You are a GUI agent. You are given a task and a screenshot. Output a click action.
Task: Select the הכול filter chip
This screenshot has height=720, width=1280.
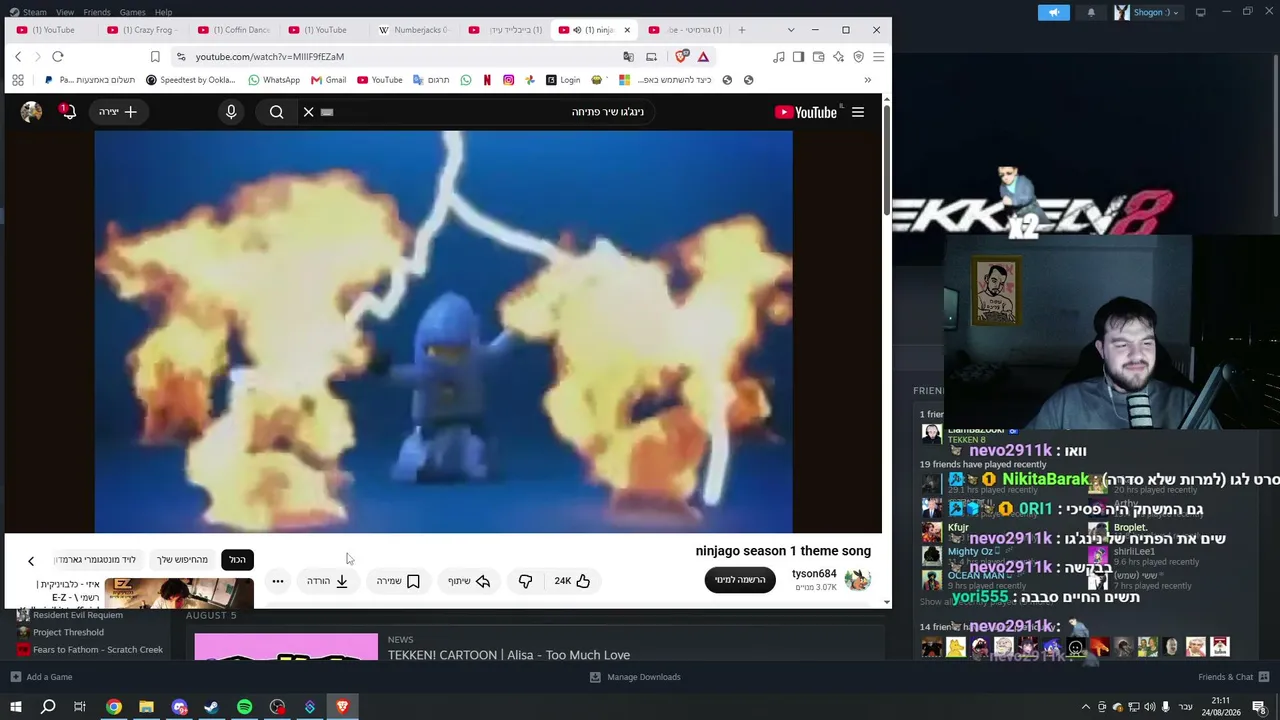(x=237, y=560)
